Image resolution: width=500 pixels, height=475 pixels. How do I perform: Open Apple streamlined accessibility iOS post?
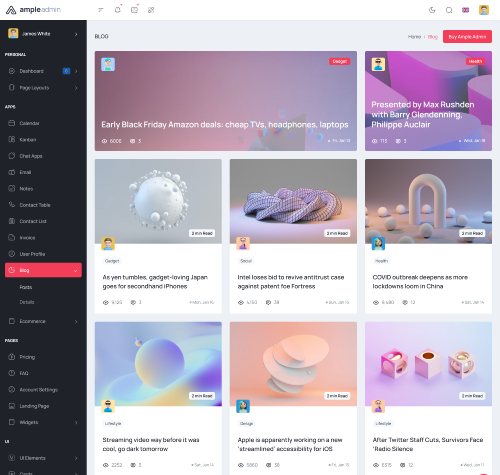pyautogui.click(x=290, y=444)
